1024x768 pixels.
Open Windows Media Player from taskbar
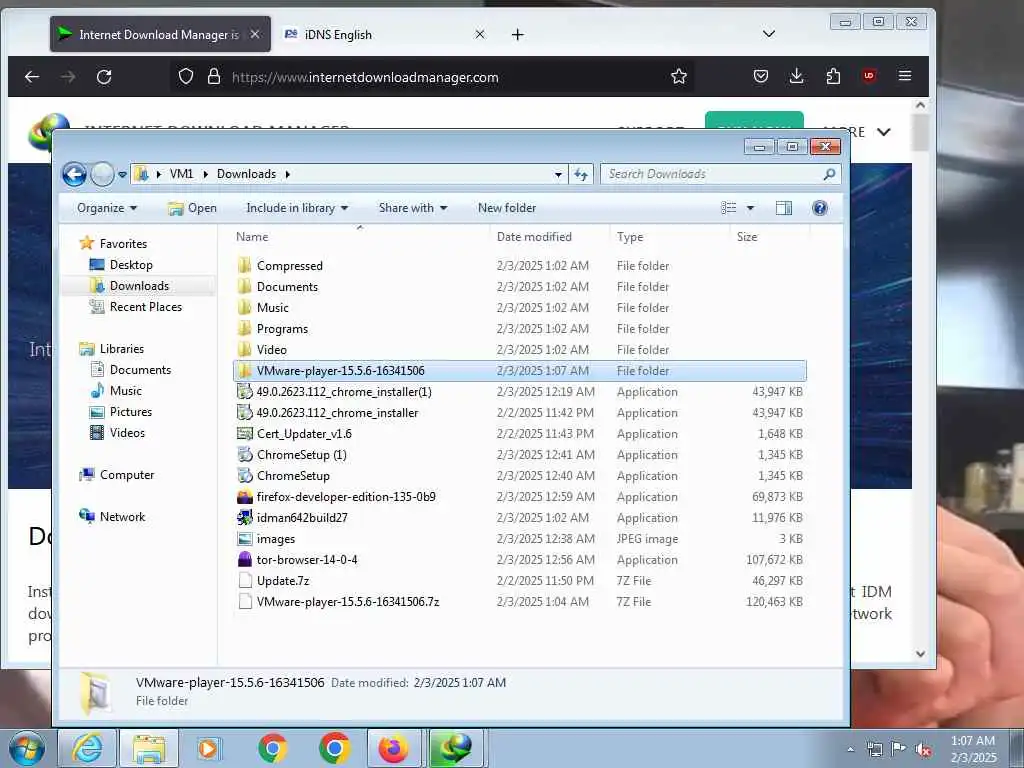coord(210,748)
